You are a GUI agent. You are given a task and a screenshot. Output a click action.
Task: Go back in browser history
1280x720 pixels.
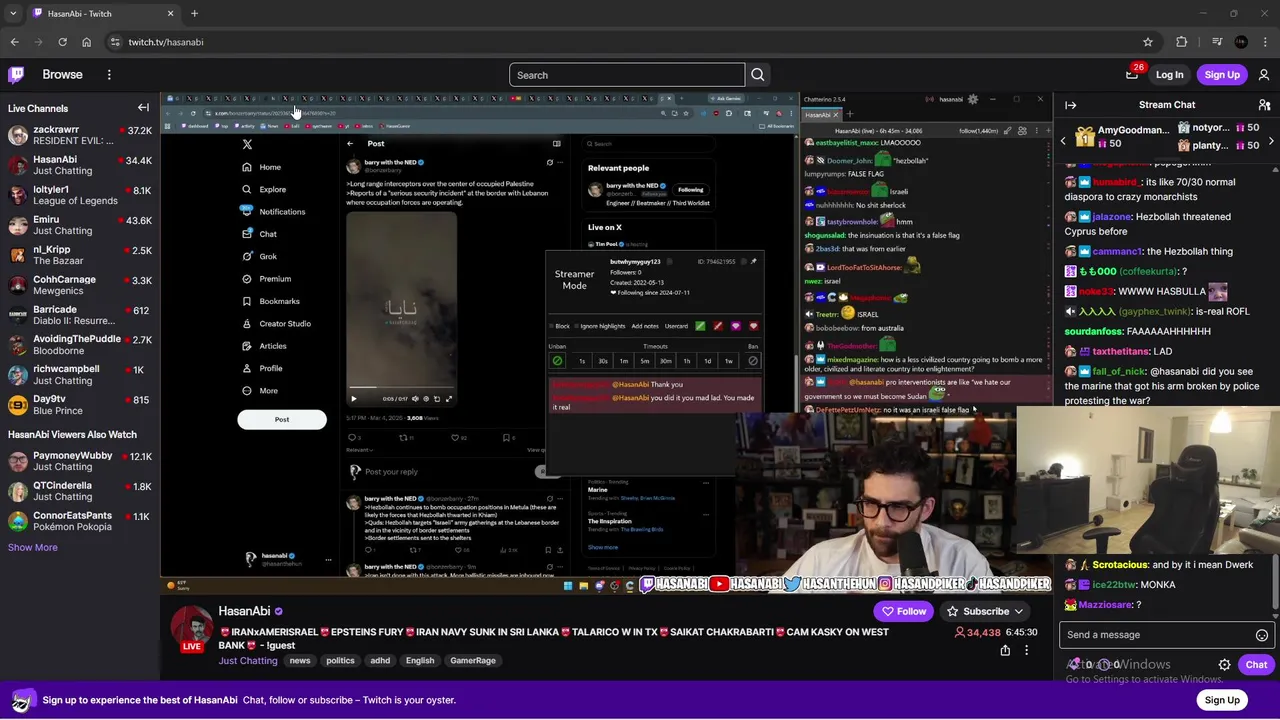(x=14, y=42)
